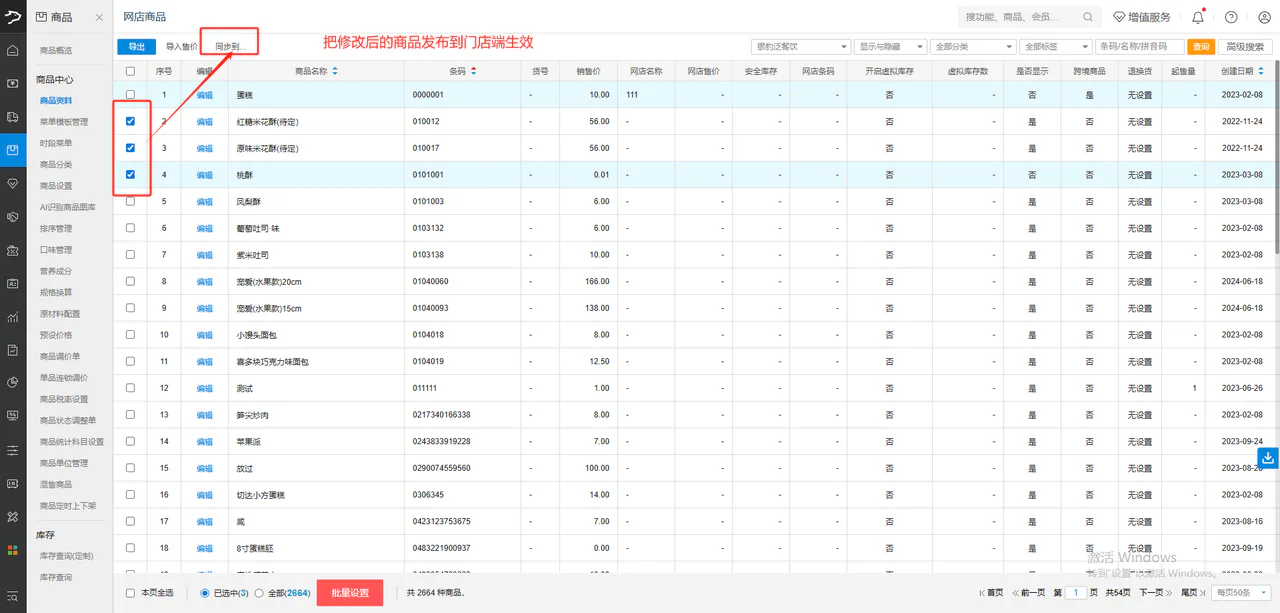Select the highlighted blue goods module icon
Viewport: 1280px width, 613px height.
13,150
